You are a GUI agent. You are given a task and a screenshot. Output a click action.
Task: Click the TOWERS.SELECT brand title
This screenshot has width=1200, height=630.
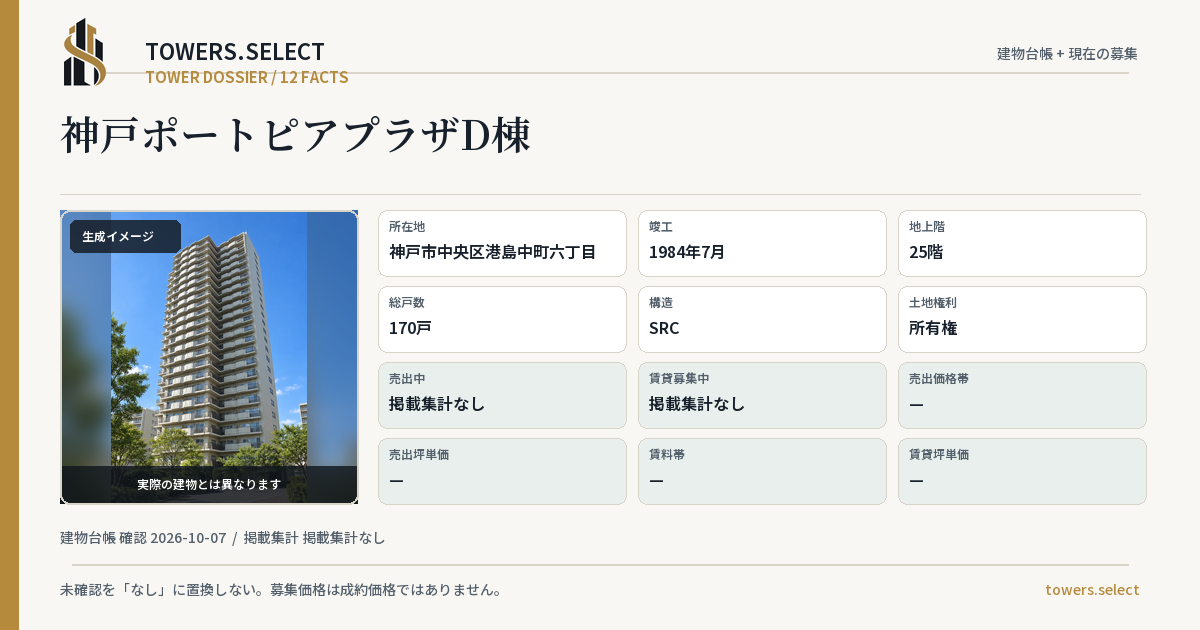click(235, 52)
